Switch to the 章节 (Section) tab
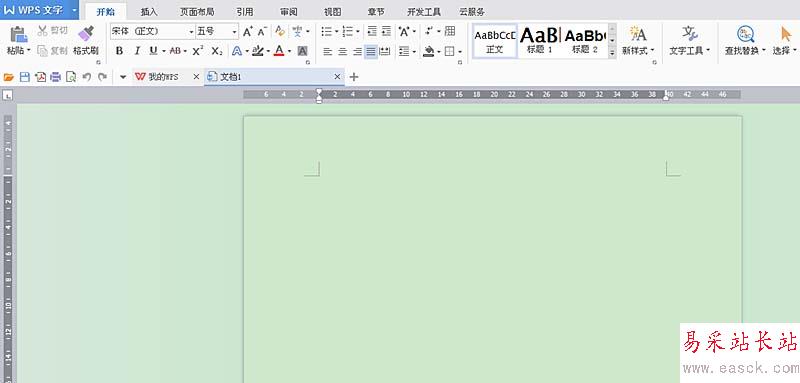 click(376, 12)
